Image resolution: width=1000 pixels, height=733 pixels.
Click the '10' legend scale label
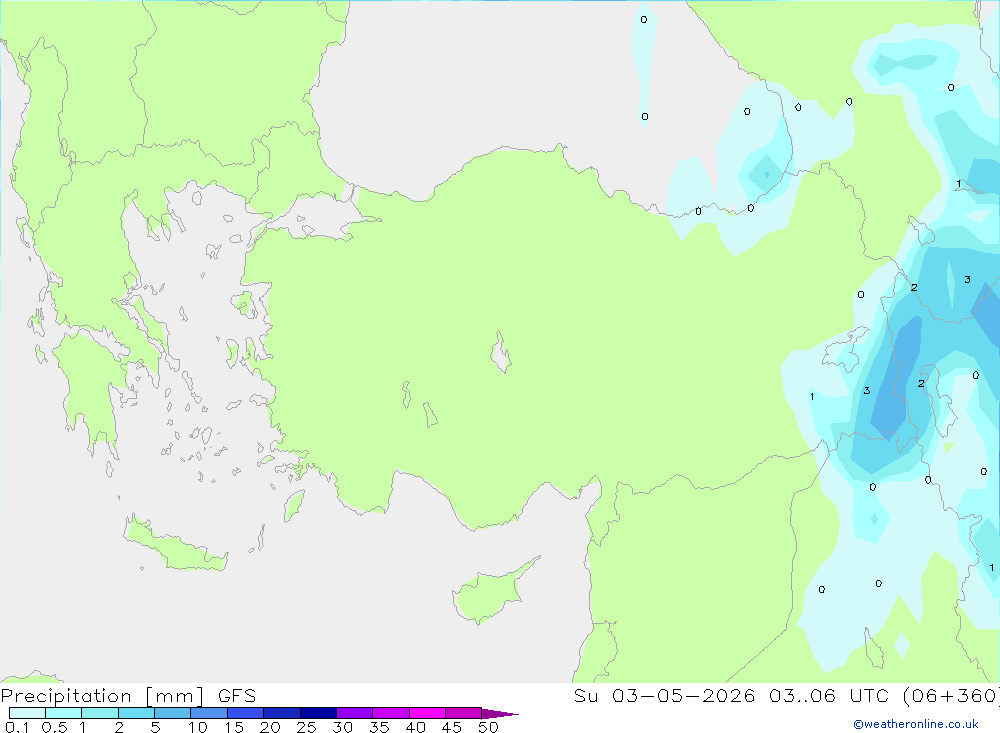[x=198, y=727]
